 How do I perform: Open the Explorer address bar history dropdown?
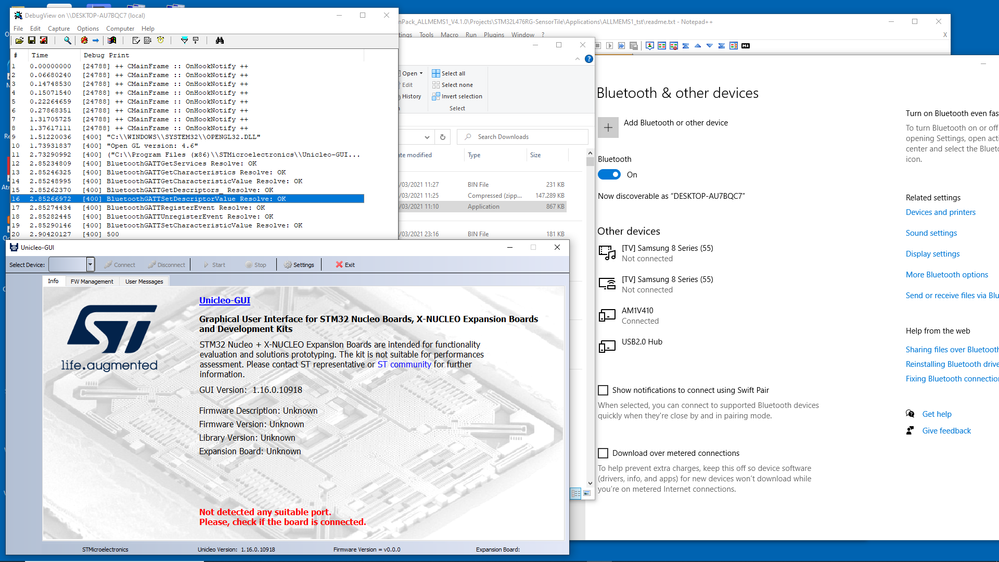pos(426,137)
